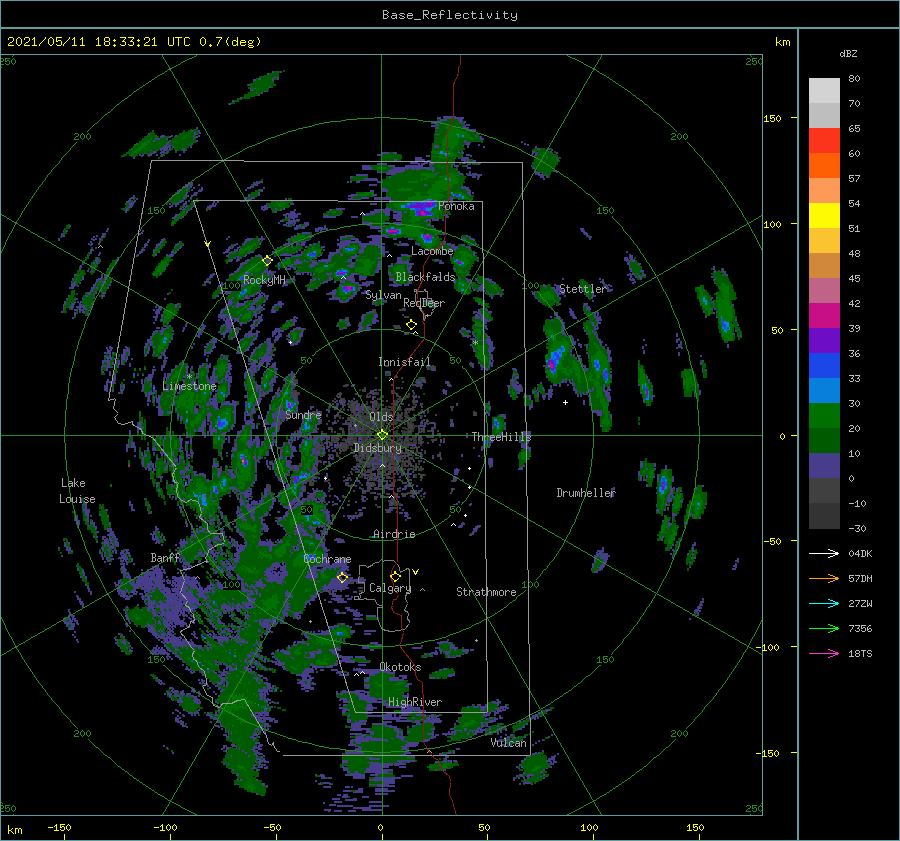Click the magenta 18TS arrow icon

click(x=824, y=653)
